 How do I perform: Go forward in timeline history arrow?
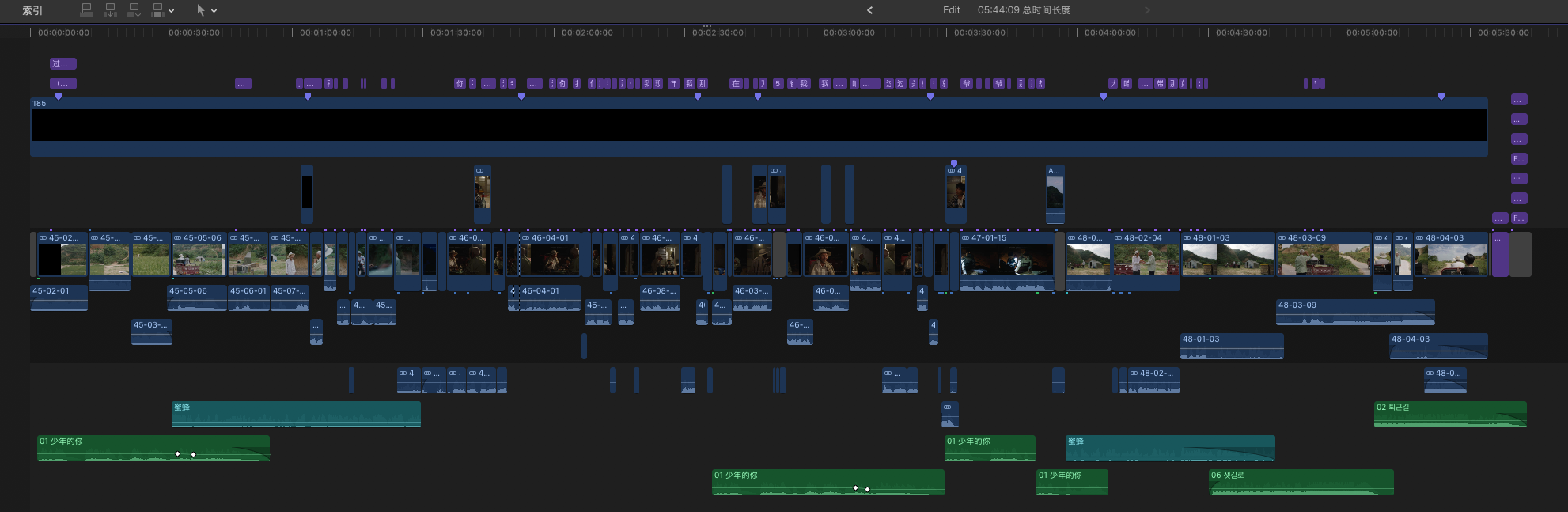[x=1147, y=10]
